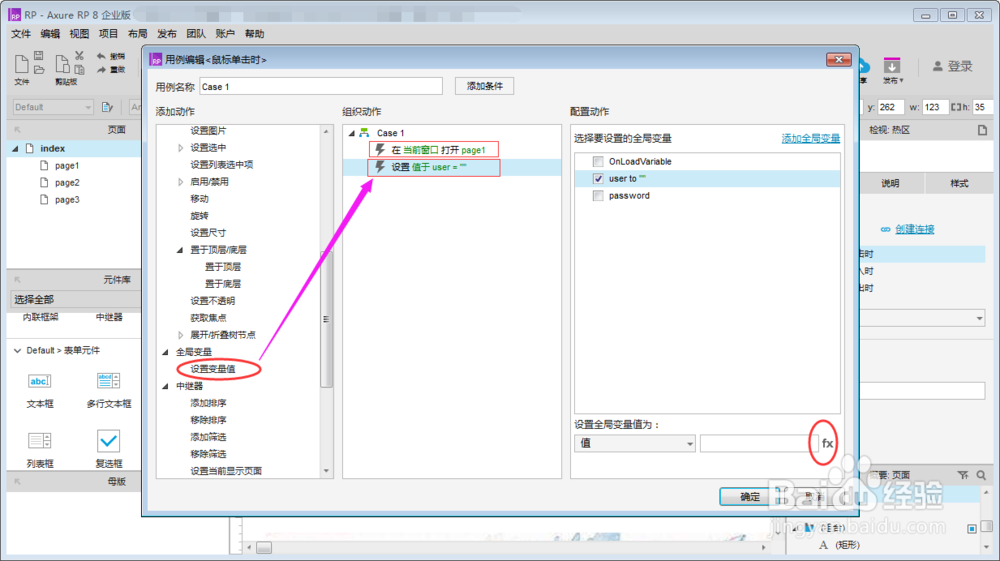Image resolution: width=1000 pixels, height=561 pixels.
Task: Click the lock aspect ratio icon near h
Action: 957,107
